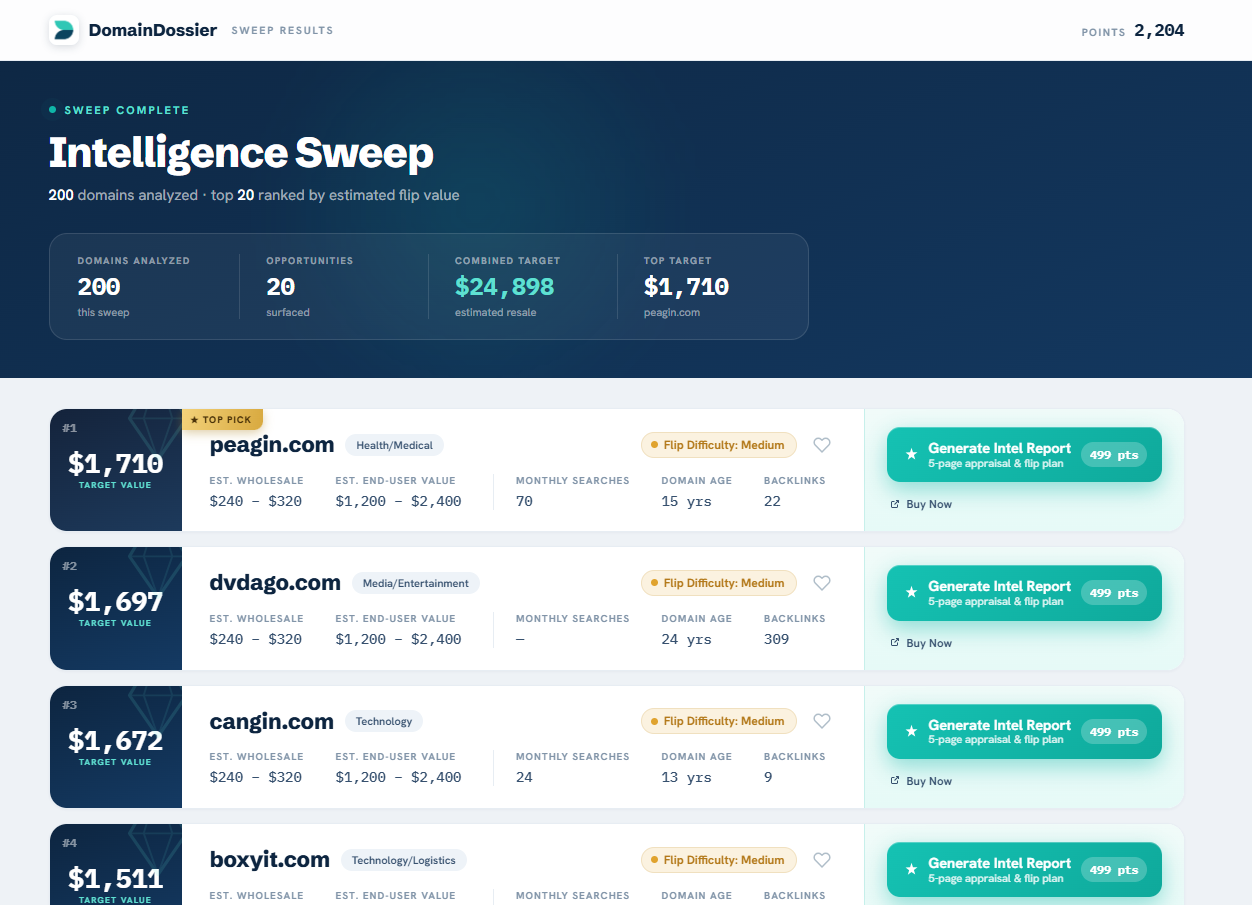Image resolution: width=1252 pixels, height=905 pixels.
Task: Click the Combined Target $24,898 stat
Action: tap(508, 286)
